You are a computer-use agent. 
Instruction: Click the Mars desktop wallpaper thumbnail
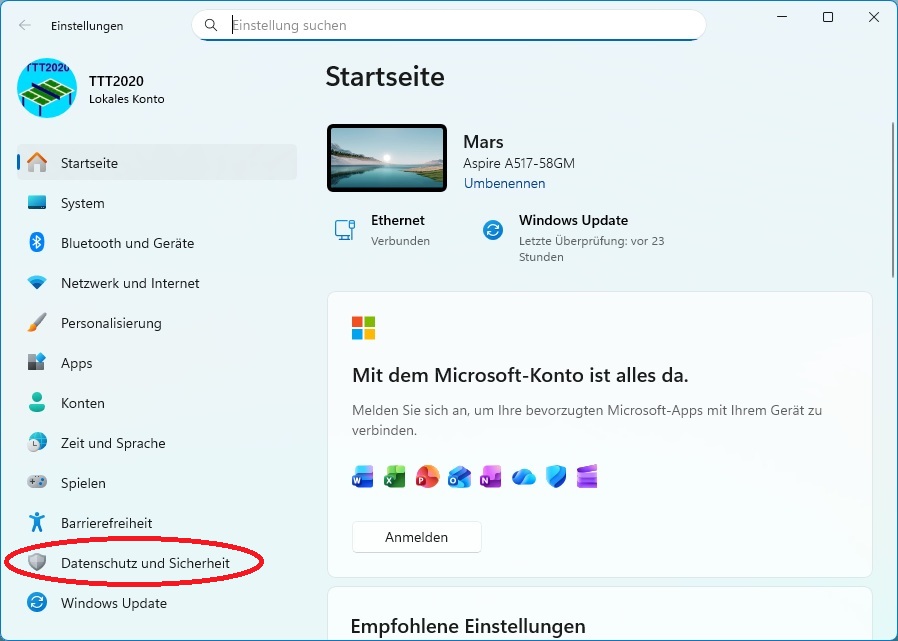(x=387, y=158)
